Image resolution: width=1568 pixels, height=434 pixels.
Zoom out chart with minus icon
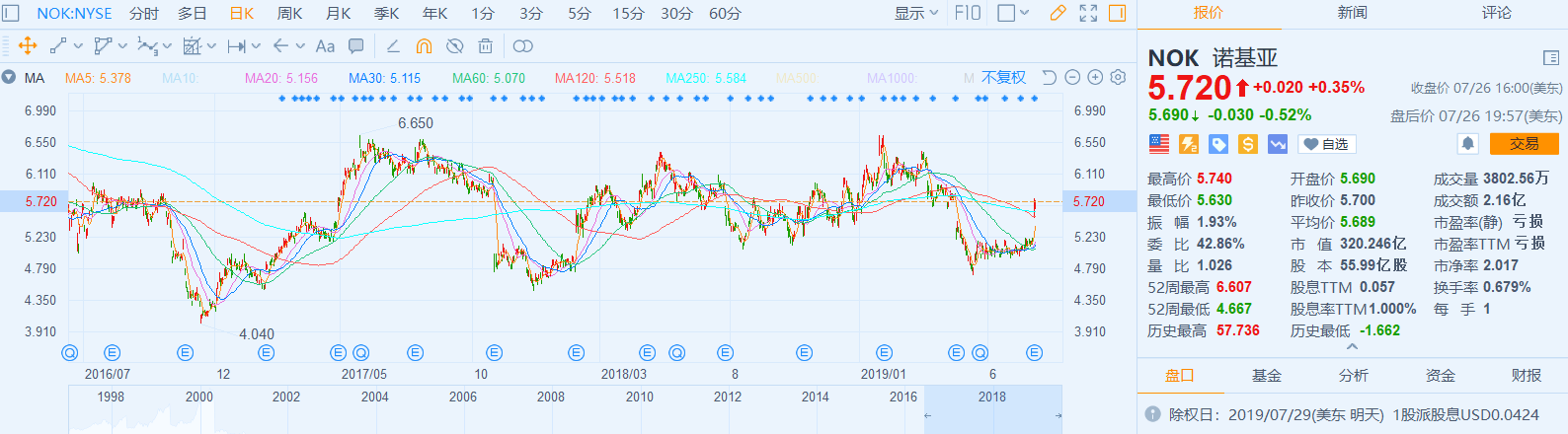pyautogui.click(x=1072, y=77)
